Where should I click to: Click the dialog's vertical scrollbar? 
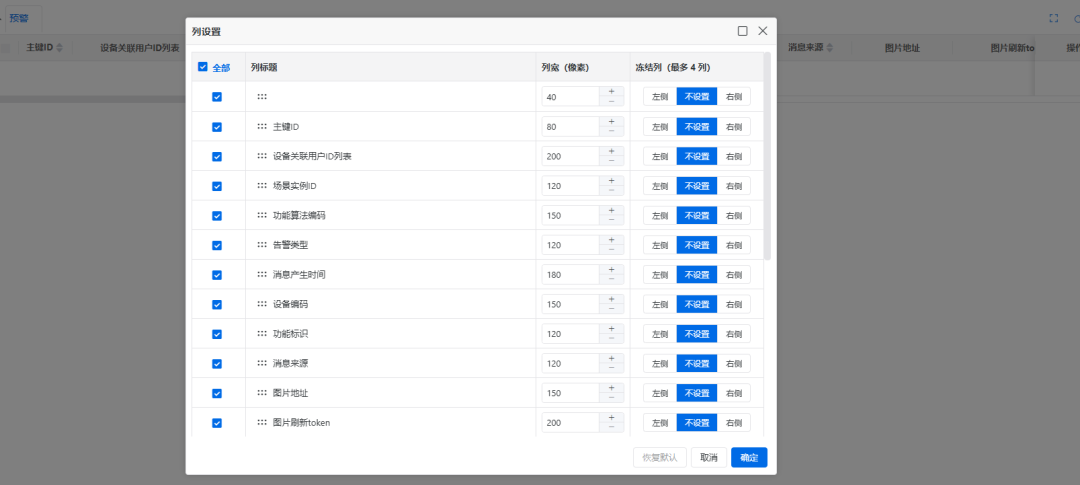click(x=767, y=156)
